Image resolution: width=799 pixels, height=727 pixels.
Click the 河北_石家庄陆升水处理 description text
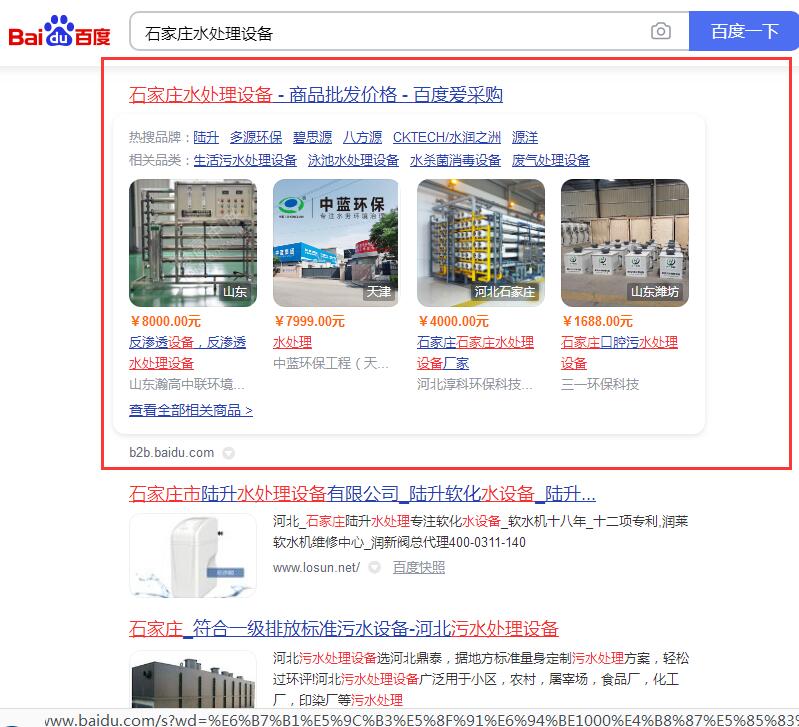[481, 531]
